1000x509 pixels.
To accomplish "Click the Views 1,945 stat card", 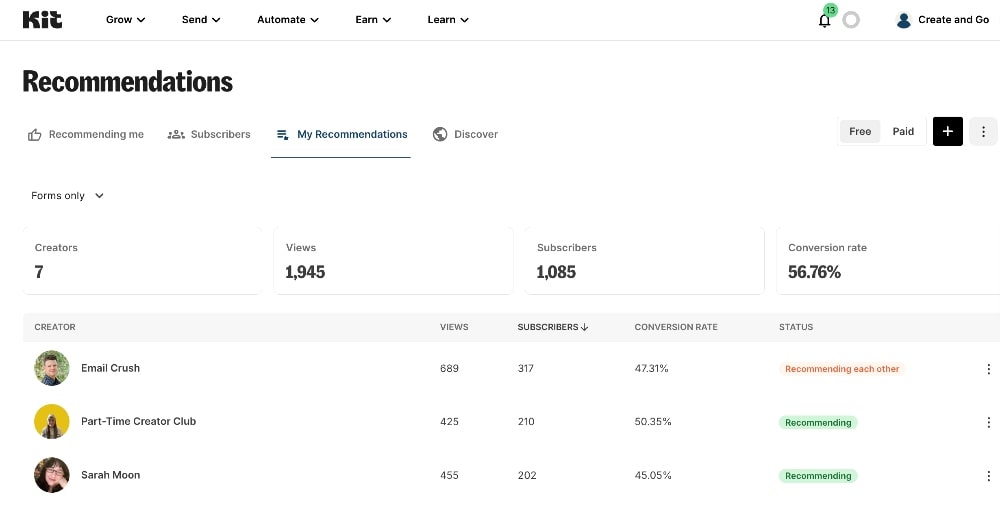I will [x=393, y=260].
